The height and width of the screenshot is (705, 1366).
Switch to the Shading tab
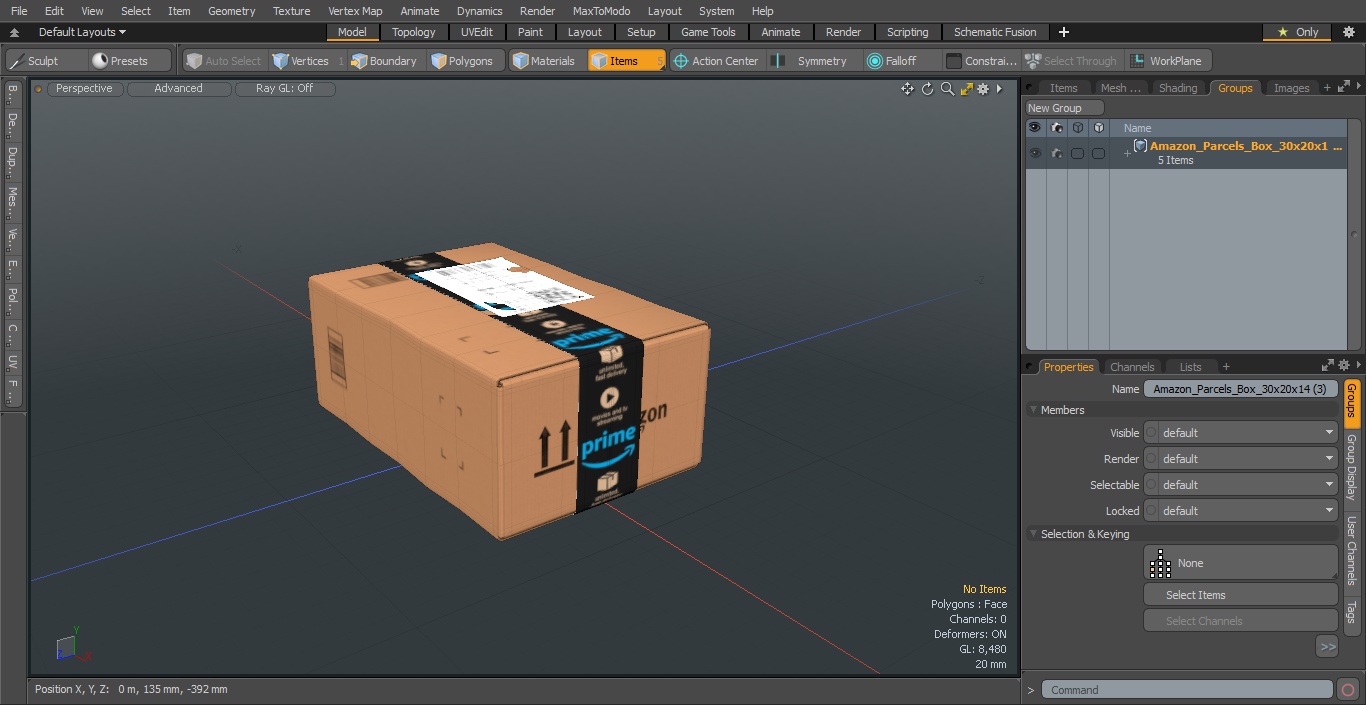coord(1177,88)
